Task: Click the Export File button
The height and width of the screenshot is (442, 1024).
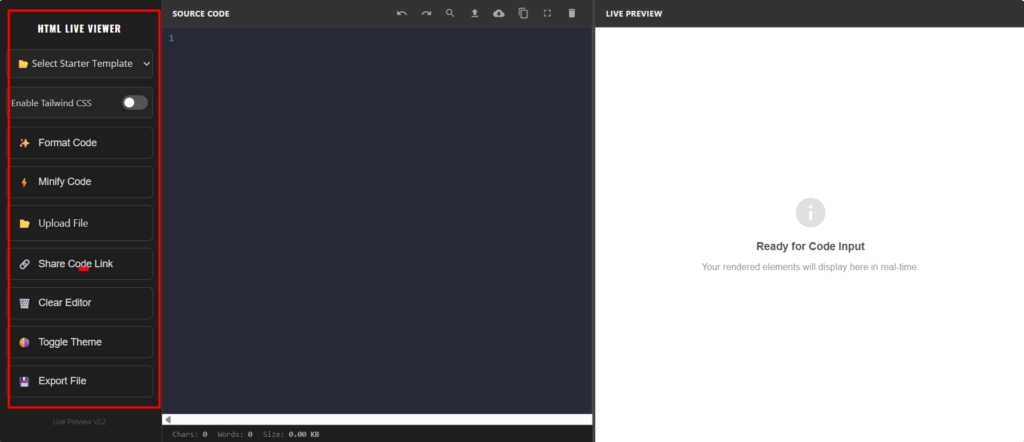Action: coord(81,381)
